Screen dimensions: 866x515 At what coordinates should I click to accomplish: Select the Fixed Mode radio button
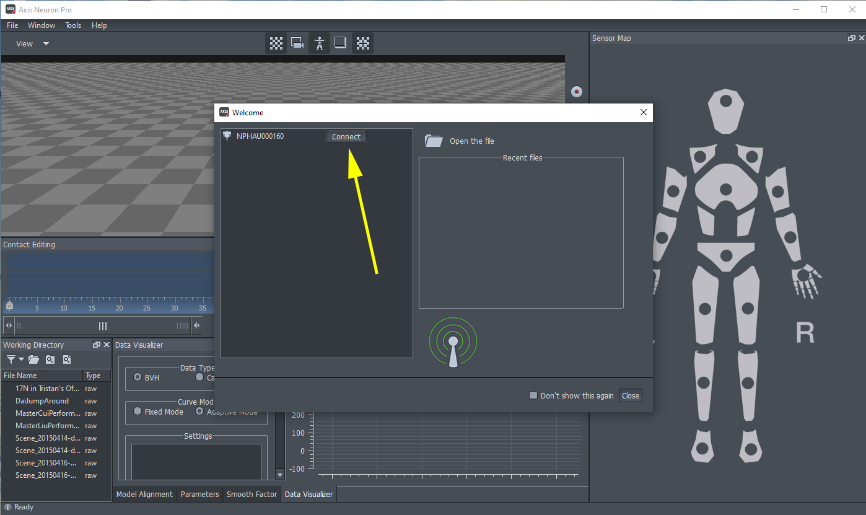point(137,411)
